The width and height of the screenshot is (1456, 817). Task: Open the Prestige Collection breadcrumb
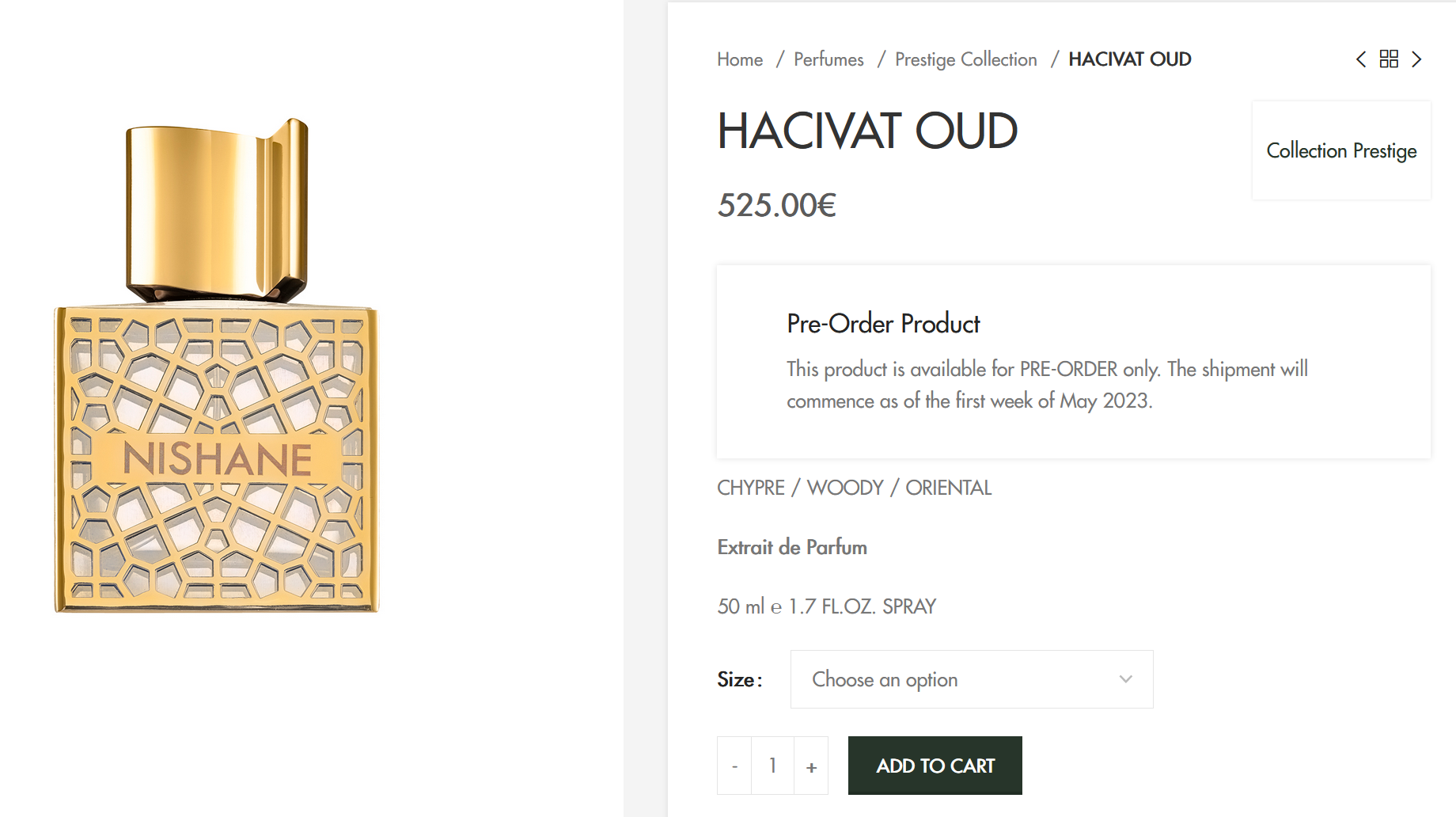965,59
